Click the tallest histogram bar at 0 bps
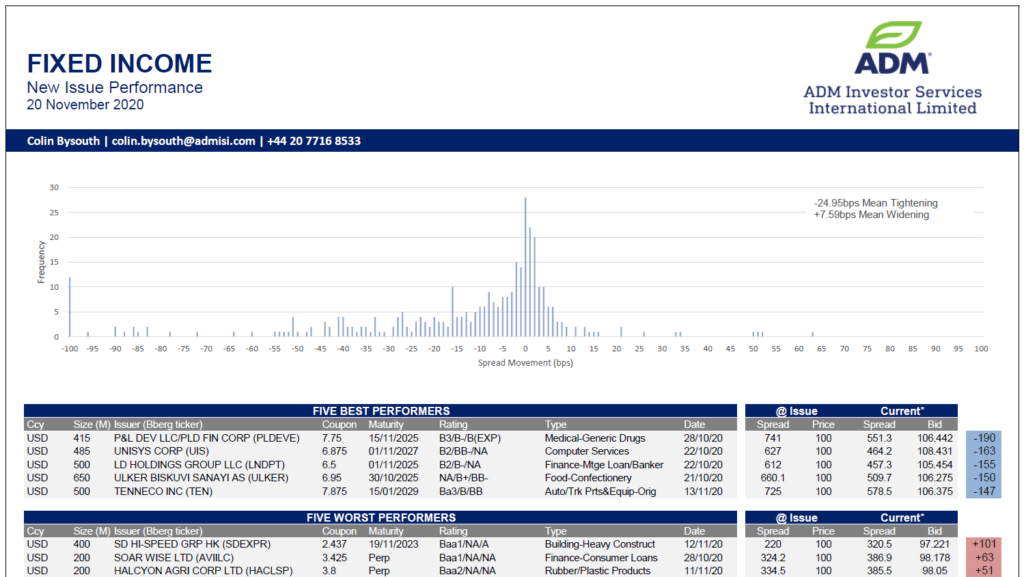This screenshot has height=577, width=1024. (525, 267)
